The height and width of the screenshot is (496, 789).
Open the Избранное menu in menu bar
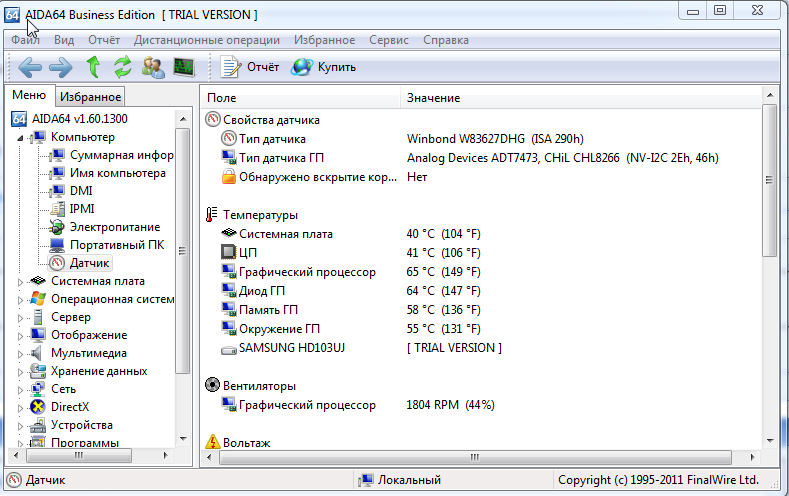click(x=325, y=40)
